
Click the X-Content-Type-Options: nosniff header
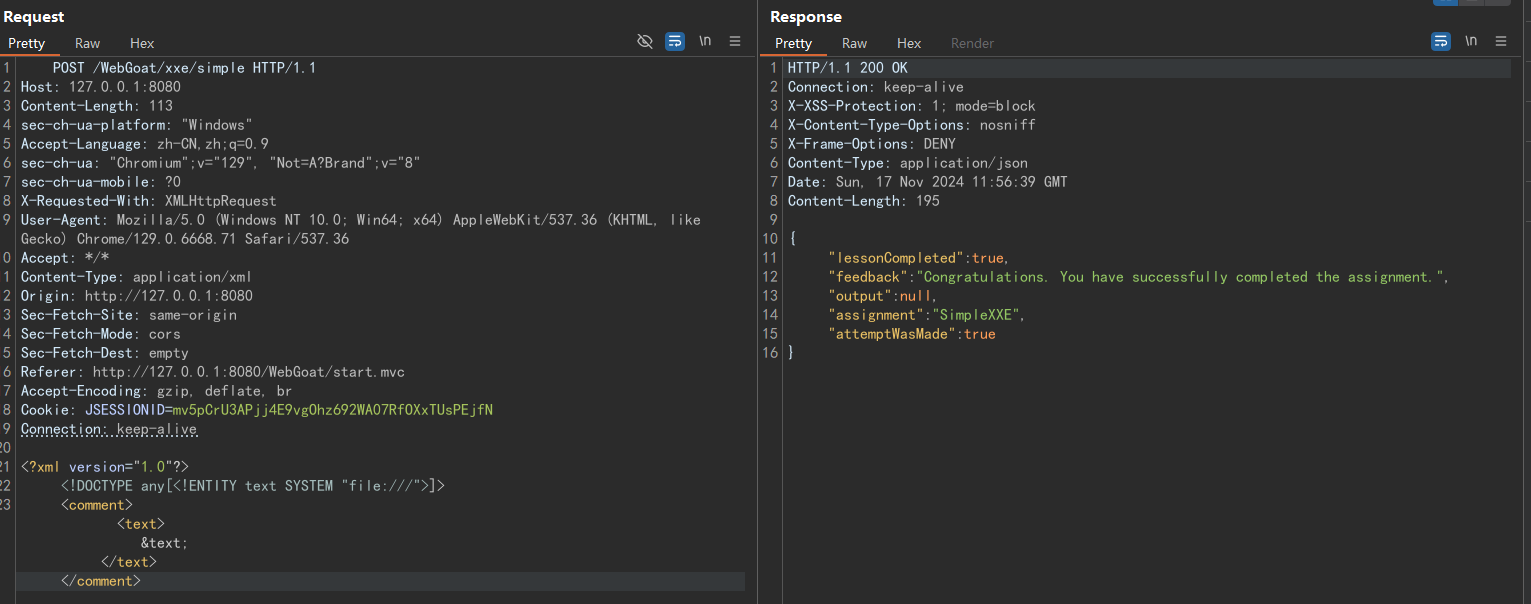coord(911,125)
